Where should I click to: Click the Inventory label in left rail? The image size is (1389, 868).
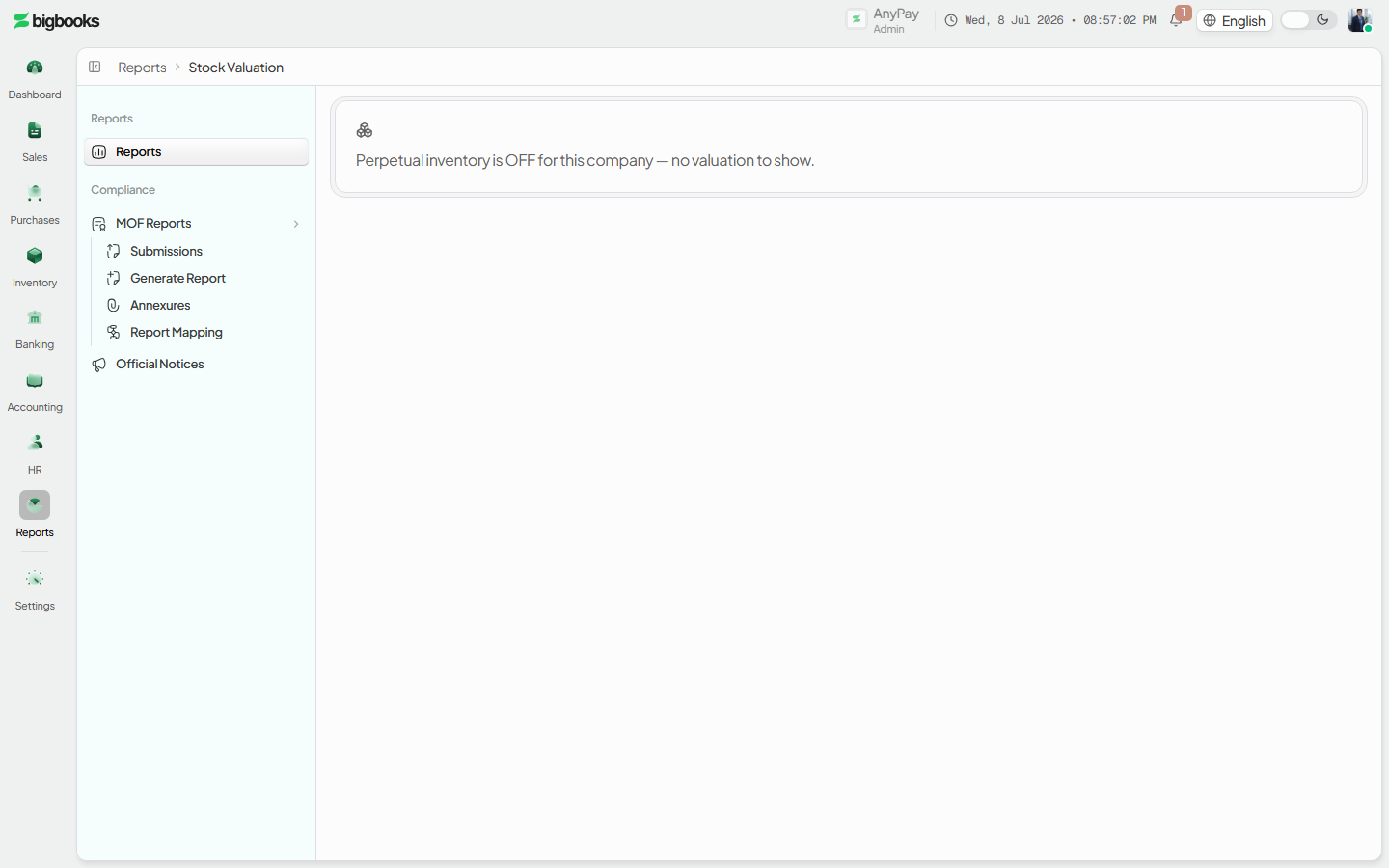[35, 283]
